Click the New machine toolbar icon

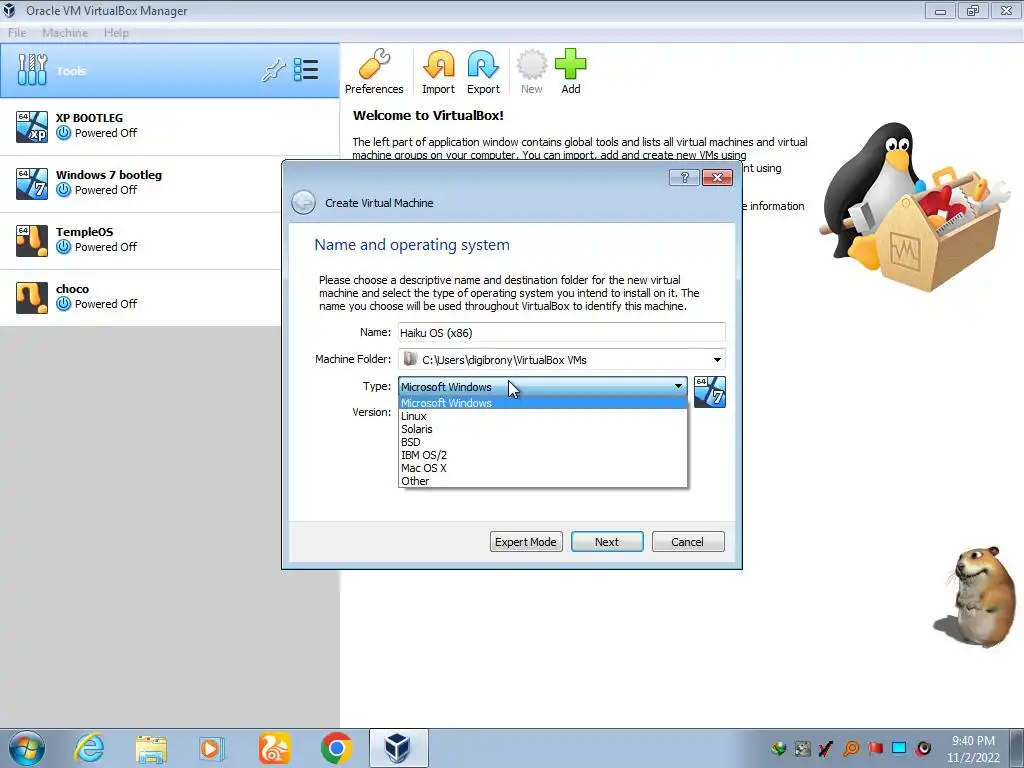coord(532,72)
